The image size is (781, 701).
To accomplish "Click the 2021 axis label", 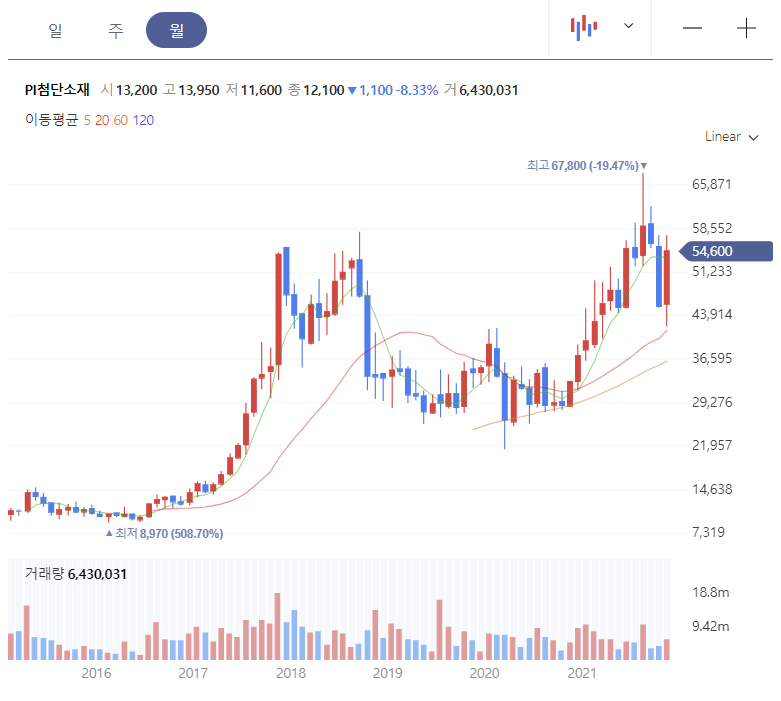I will click(582, 673).
